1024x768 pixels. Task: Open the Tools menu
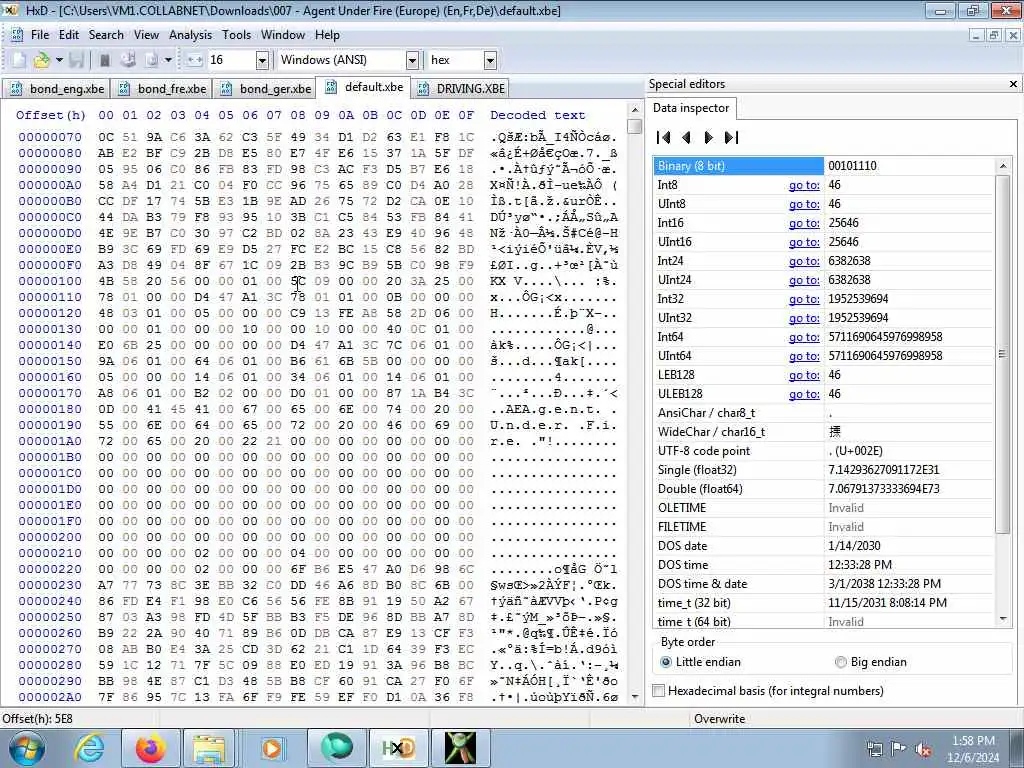coord(236,35)
